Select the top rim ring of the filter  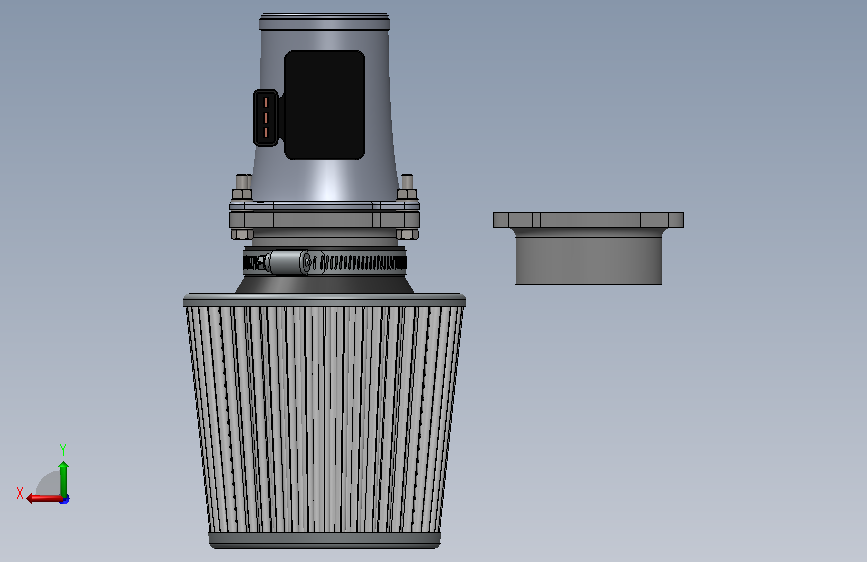coord(324,300)
